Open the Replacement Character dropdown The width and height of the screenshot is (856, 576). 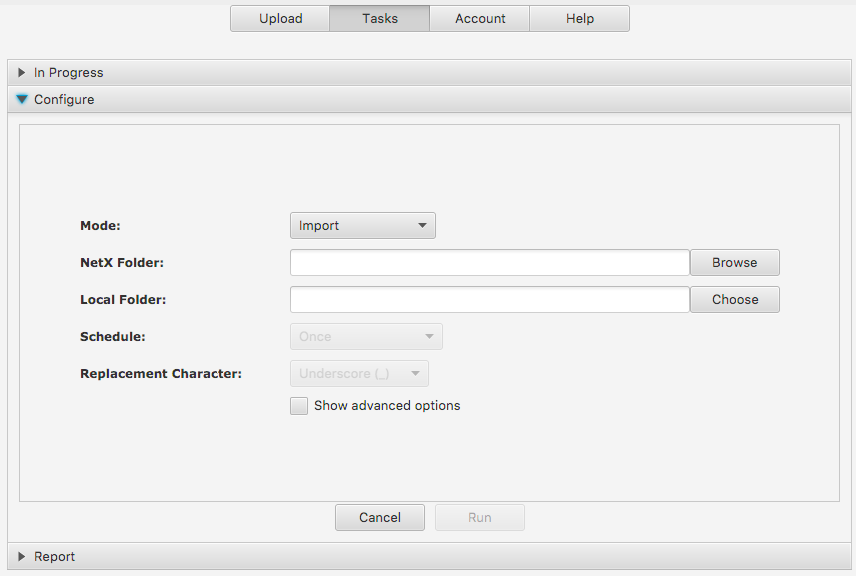(359, 374)
